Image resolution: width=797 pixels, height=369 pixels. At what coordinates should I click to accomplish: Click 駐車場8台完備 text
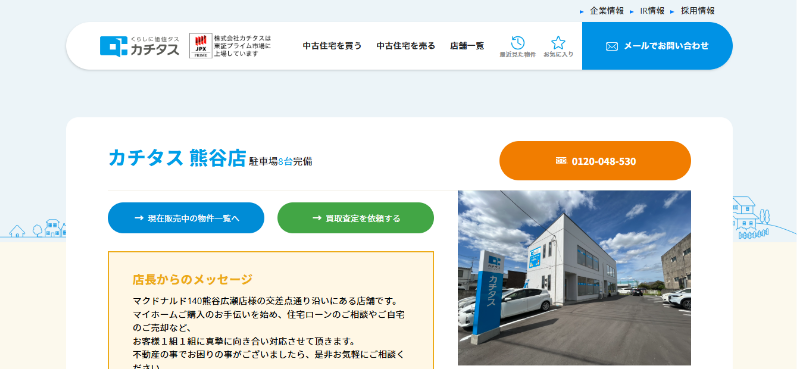pyautogui.click(x=281, y=162)
